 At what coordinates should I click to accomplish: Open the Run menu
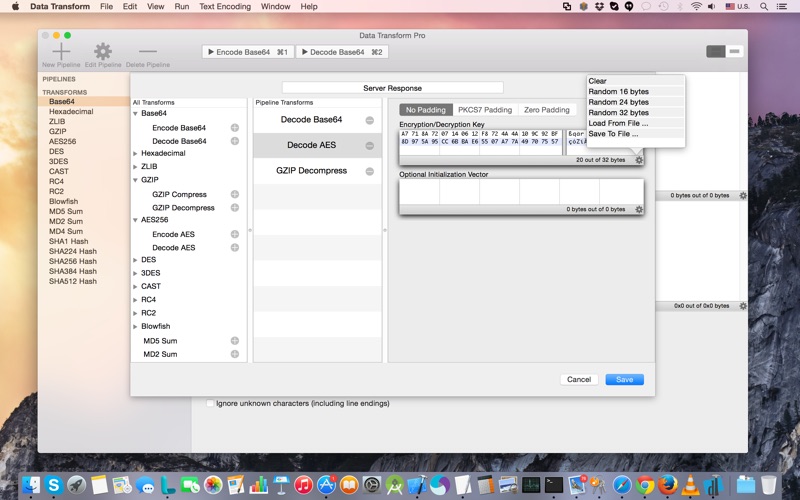pyautogui.click(x=182, y=7)
